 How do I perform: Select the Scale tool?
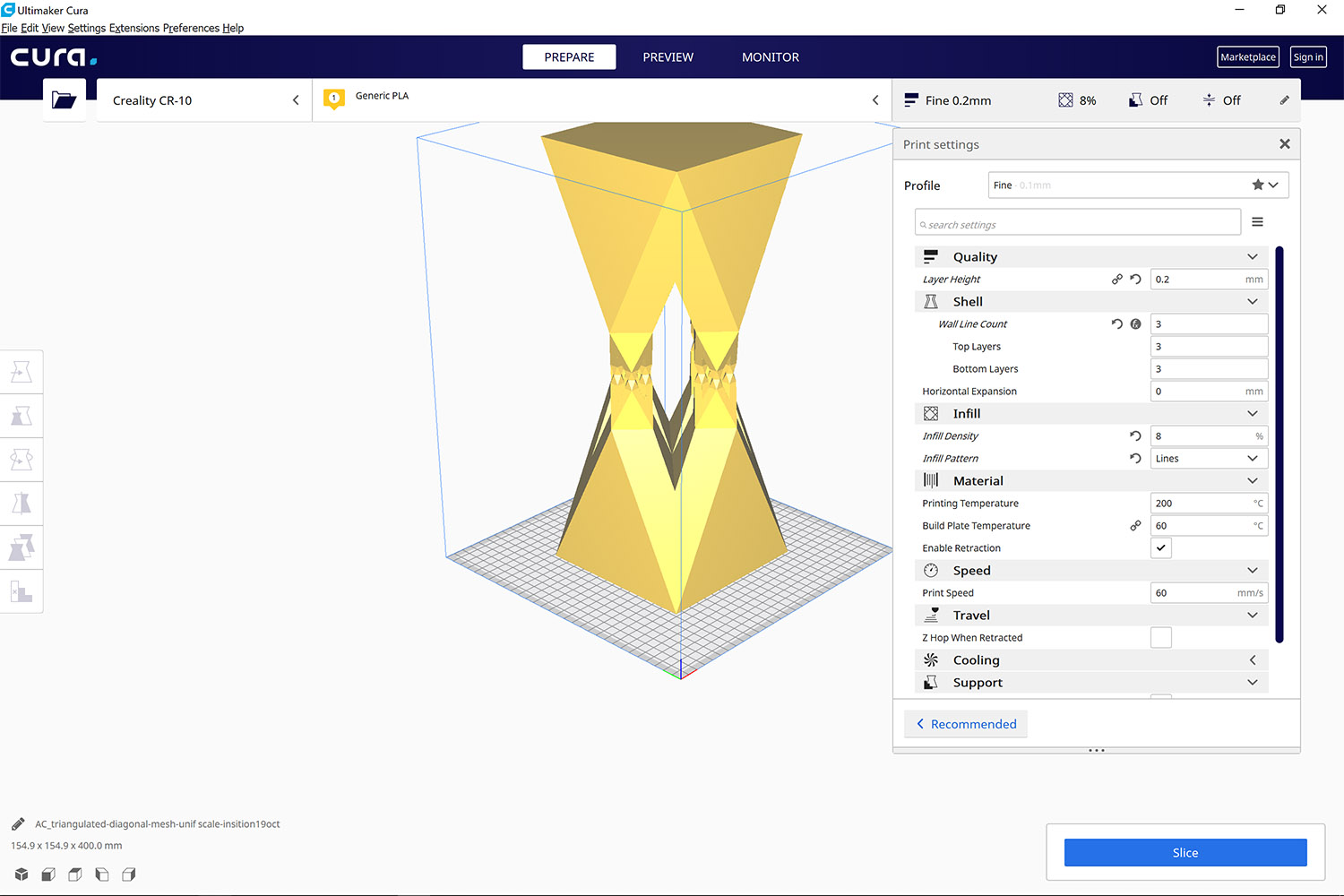(22, 415)
